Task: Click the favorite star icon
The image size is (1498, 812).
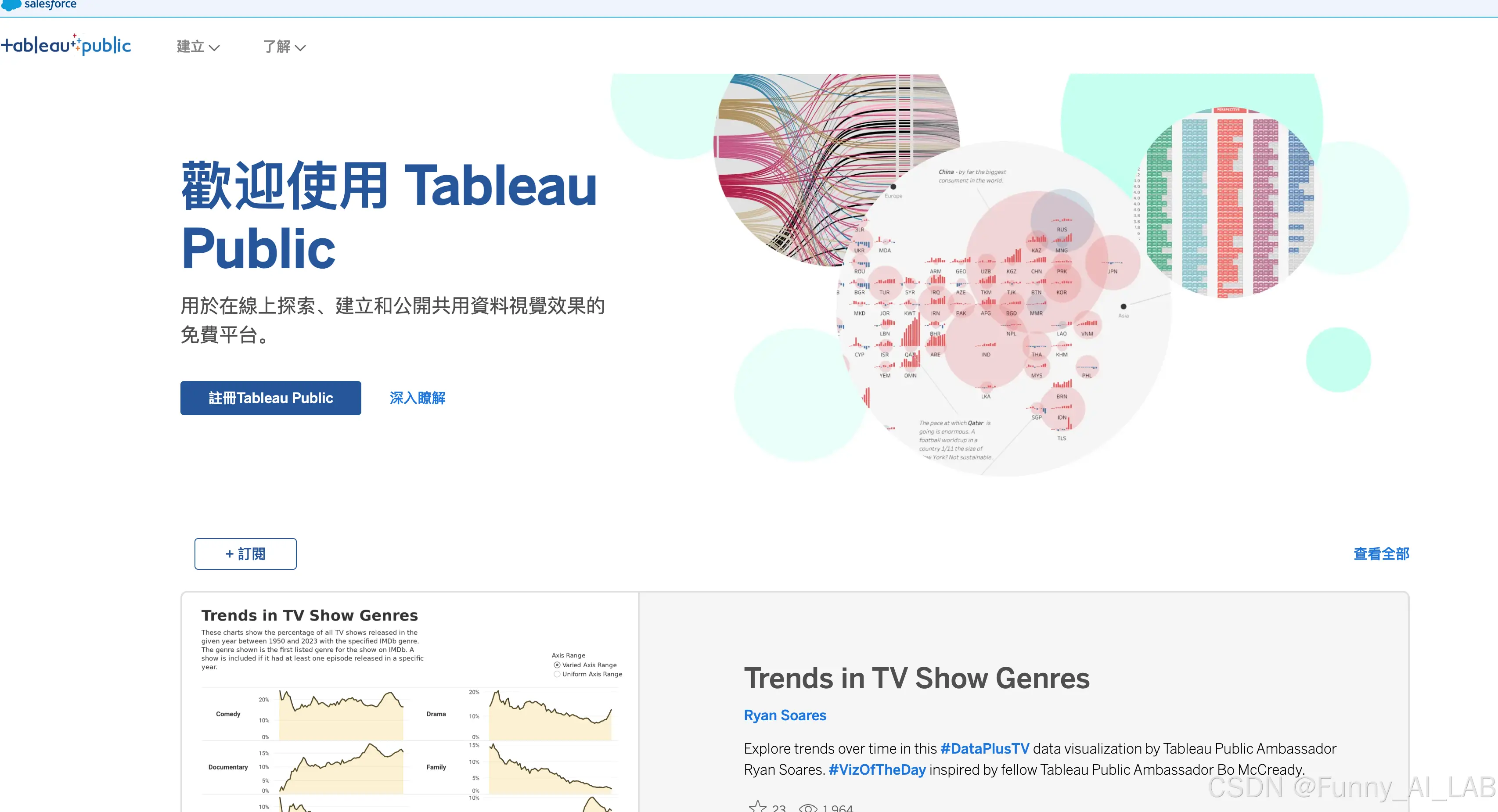Action: [757, 807]
